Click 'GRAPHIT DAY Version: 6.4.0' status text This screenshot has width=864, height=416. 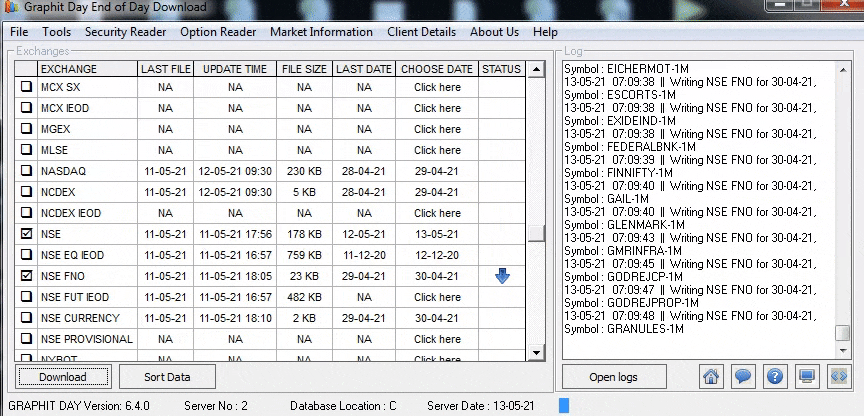pyautogui.click(x=79, y=406)
